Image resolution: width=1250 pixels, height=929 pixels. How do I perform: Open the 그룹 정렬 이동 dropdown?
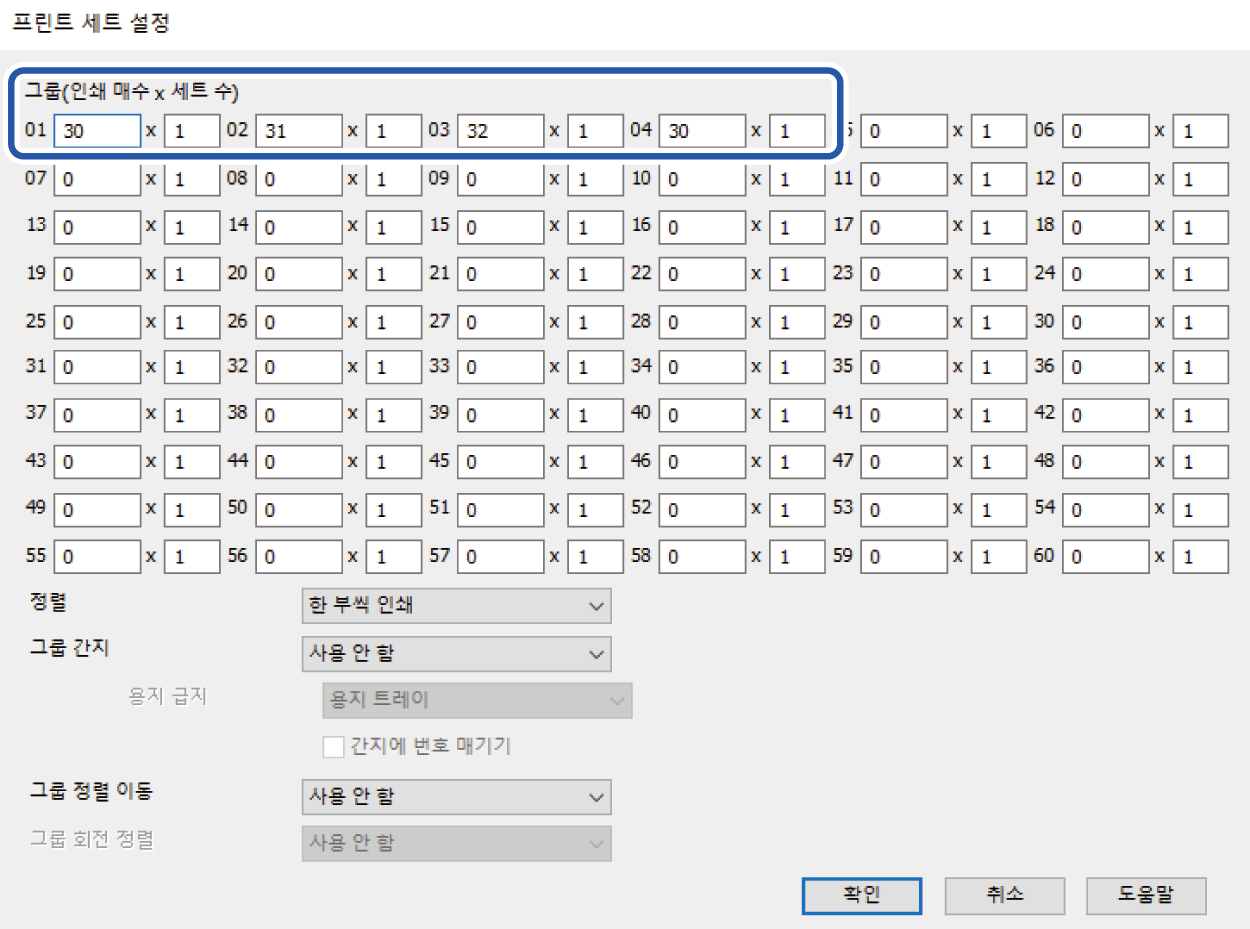pyautogui.click(x=456, y=797)
